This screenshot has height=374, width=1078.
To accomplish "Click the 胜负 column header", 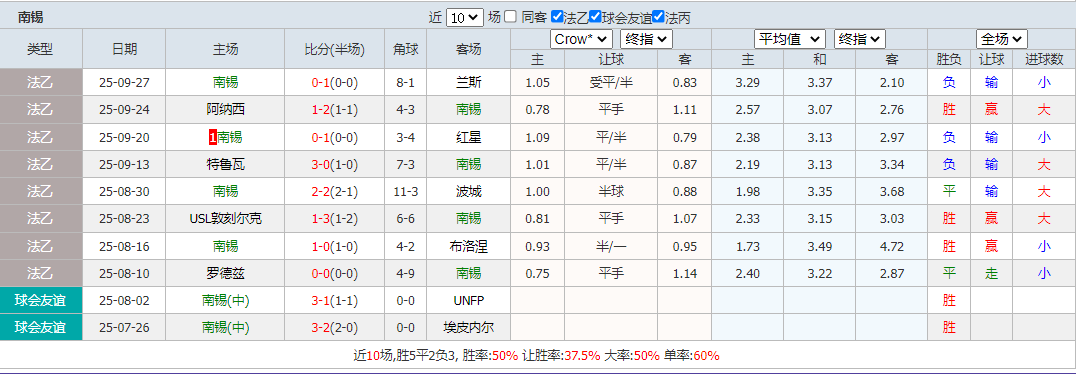I will 949,59.
